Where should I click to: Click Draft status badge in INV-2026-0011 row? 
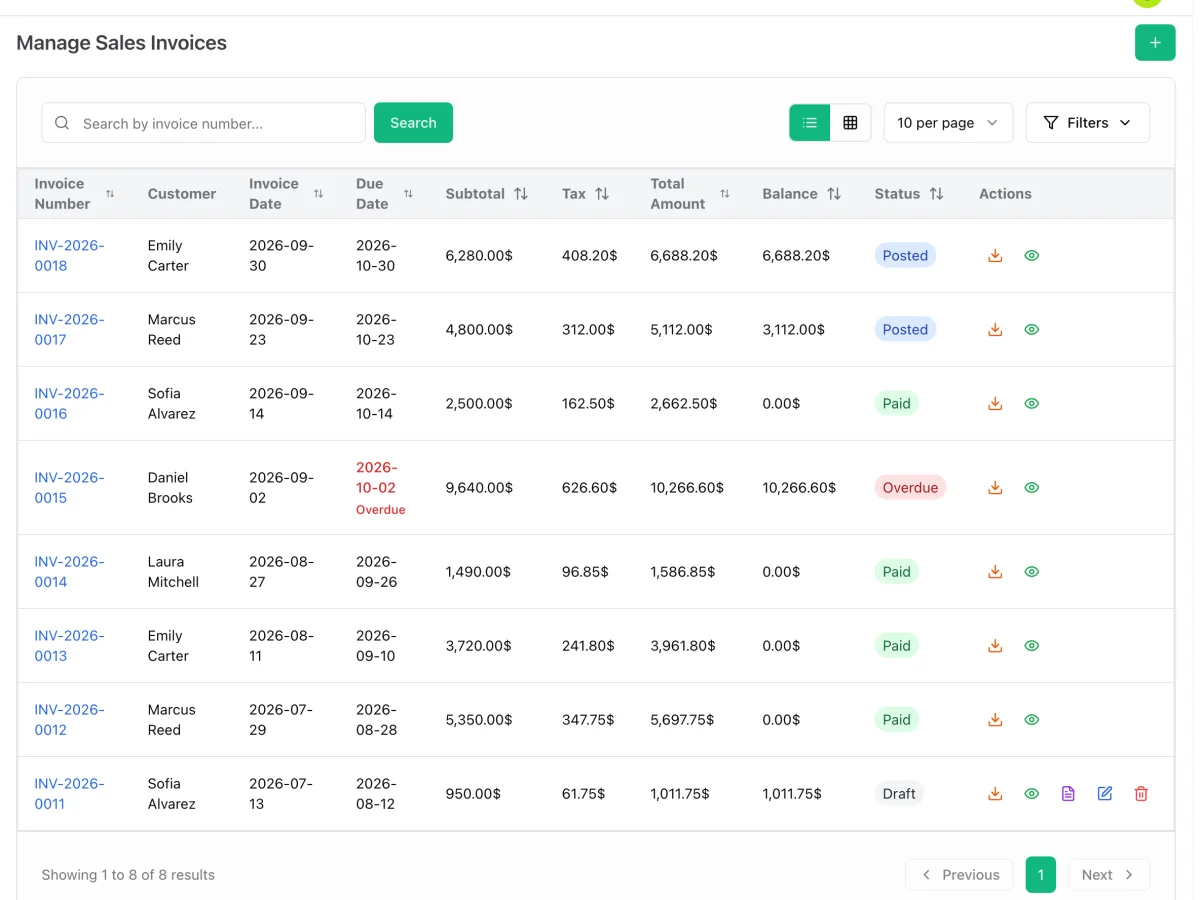click(899, 794)
